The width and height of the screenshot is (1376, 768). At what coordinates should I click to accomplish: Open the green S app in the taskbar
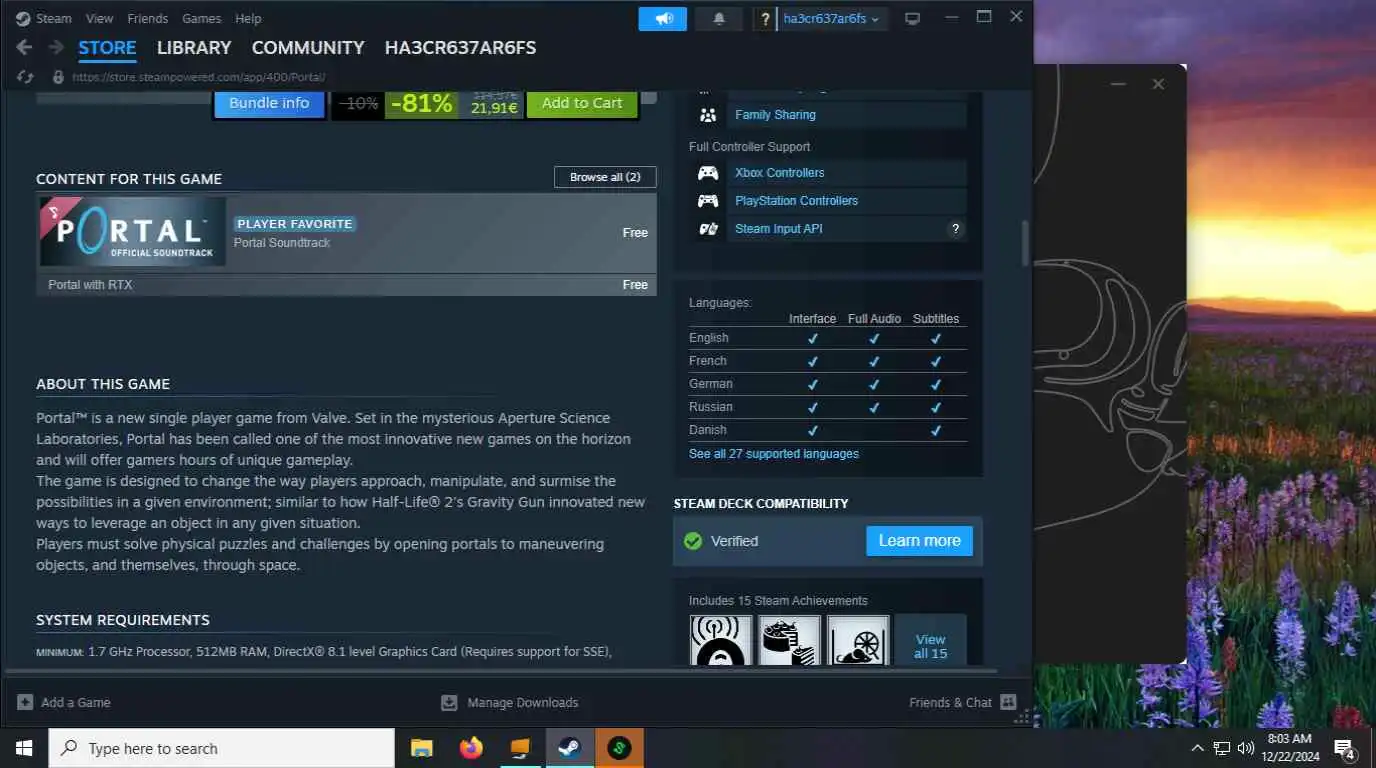pyautogui.click(x=619, y=748)
